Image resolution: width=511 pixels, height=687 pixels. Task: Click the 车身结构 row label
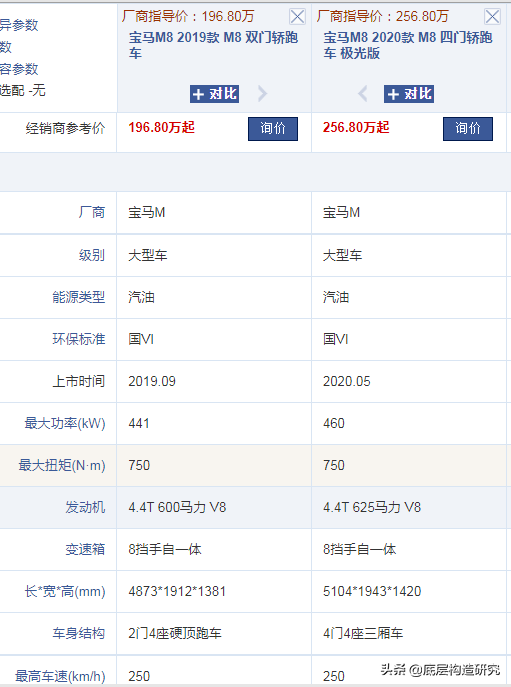pyautogui.click(x=79, y=633)
